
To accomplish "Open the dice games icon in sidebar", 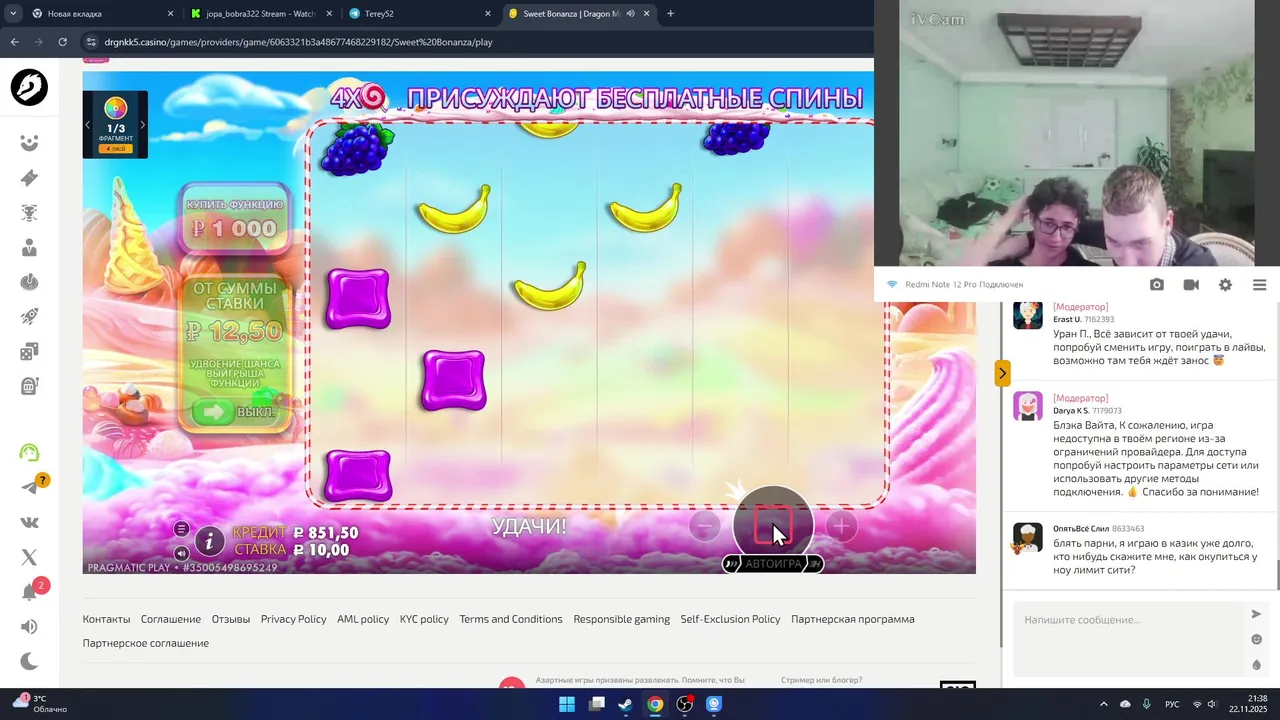I will pos(29,351).
